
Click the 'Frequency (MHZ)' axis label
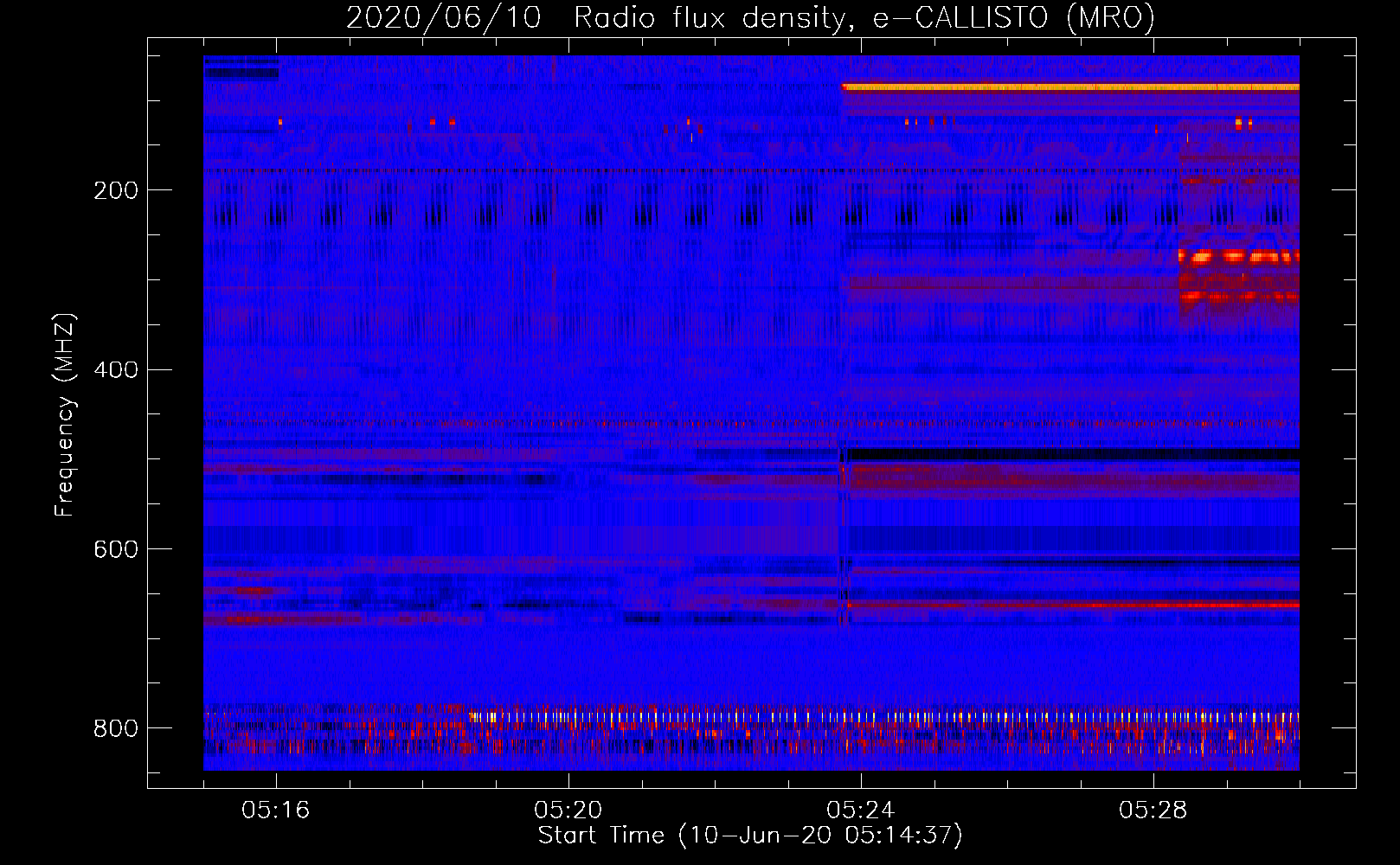pyautogui.click(x=65, y=415)
